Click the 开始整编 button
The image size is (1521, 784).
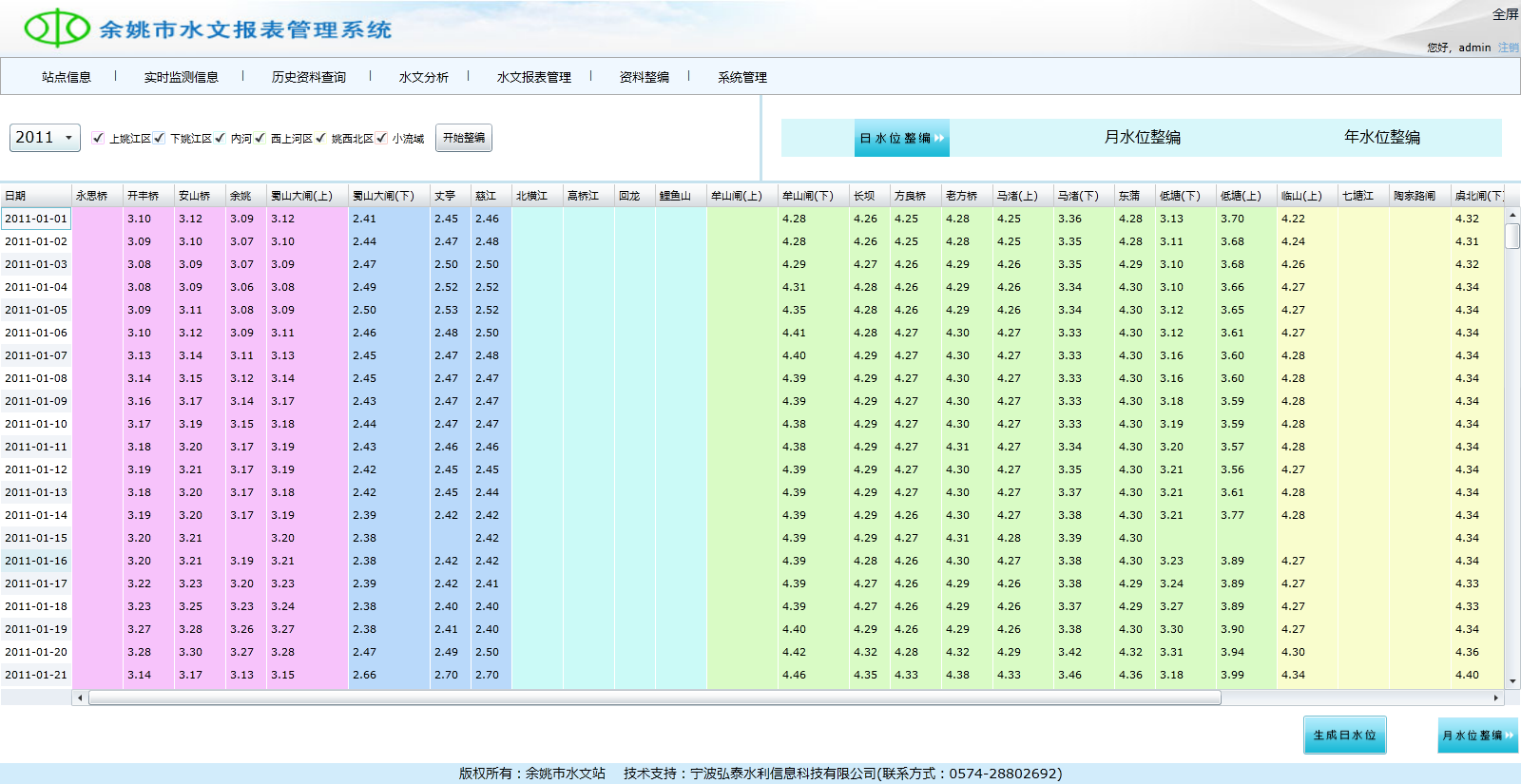click(x=464, y=138)
